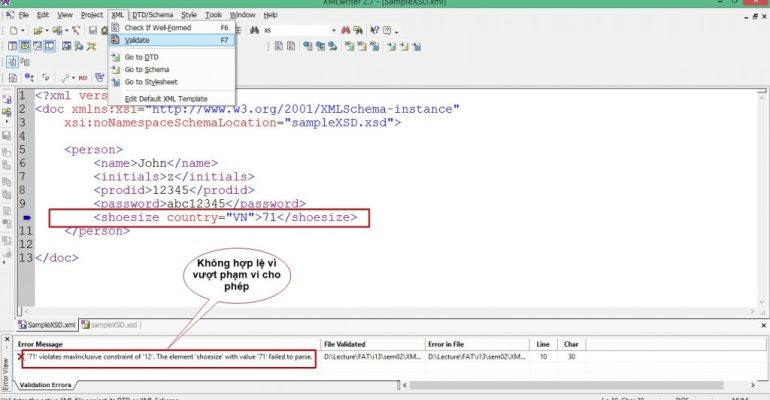770x400 pixels.
Task: Click the initials z code line
Action: pyautogui.click(x=174, y=177)
